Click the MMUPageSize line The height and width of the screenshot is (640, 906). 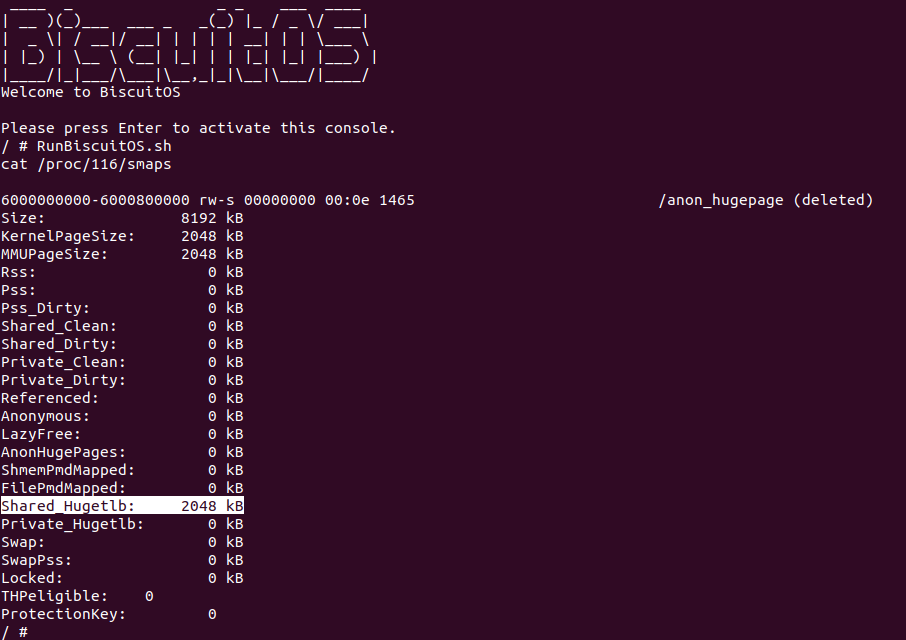pyautogui.click(x=122, y=254)
